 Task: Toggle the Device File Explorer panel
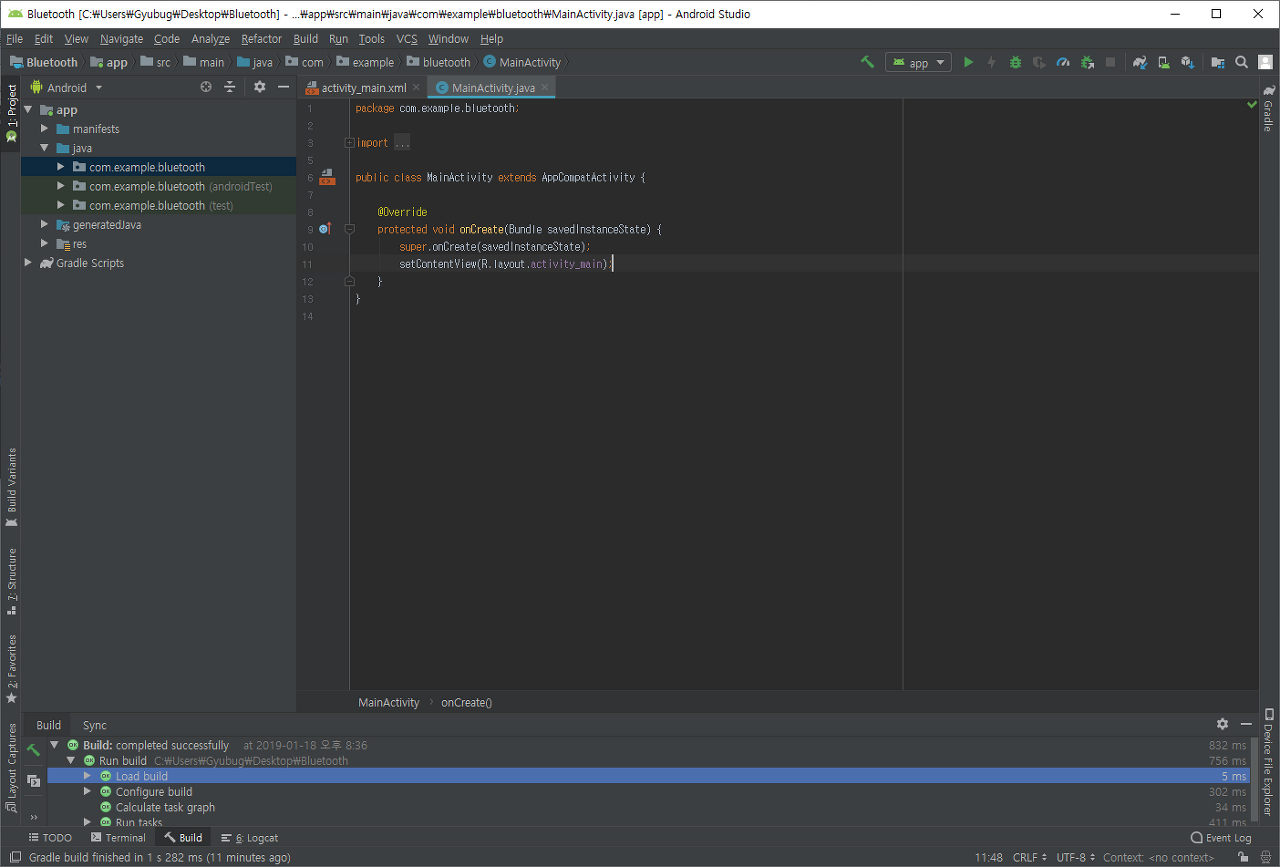pos(1268,762)
